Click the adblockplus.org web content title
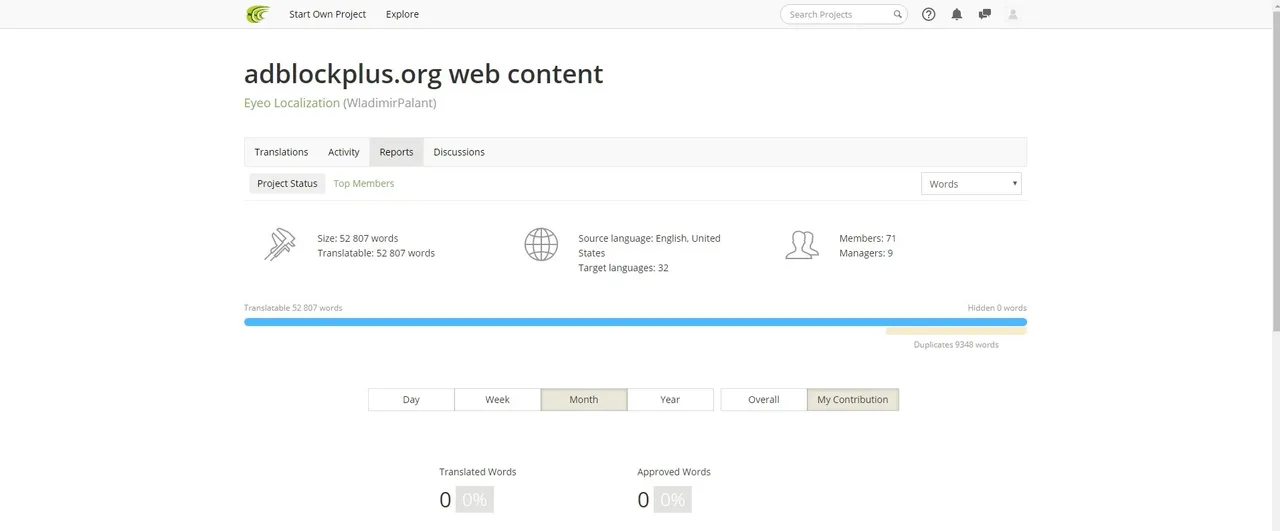This screenshot has width=1280, height=531. (424, 74)
